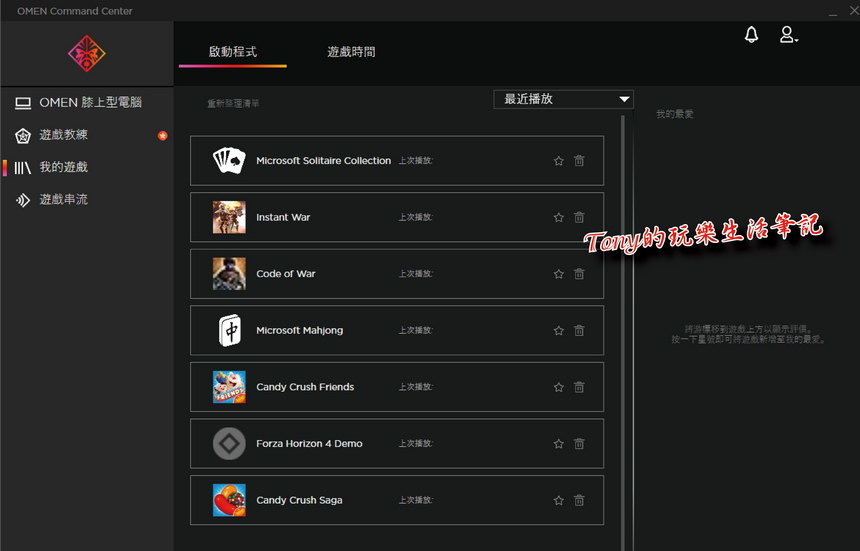This screenshot has width=860, height=551.
Task: Click the OMEN diamond logo
Action: [x=87, y=54]
